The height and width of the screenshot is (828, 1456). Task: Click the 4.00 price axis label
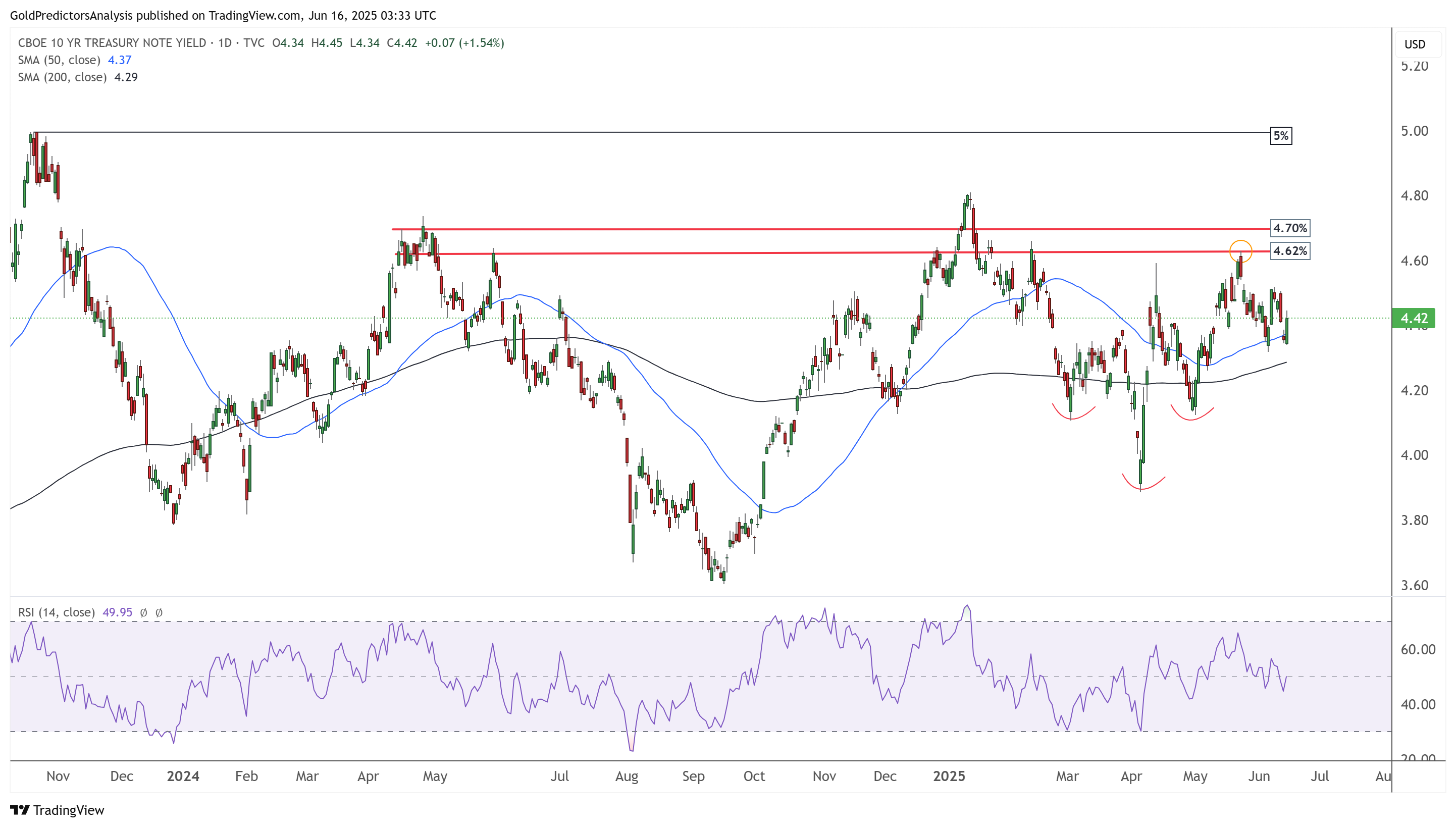click(x=1415, y=455)
